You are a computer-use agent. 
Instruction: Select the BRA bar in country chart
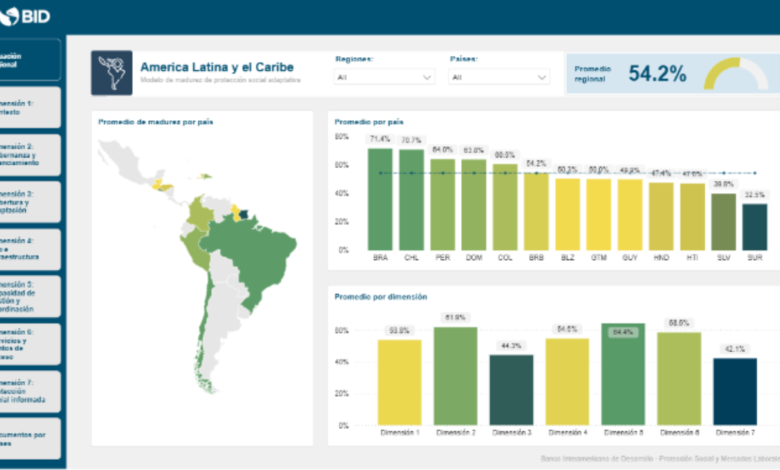(x=380, y=198)
